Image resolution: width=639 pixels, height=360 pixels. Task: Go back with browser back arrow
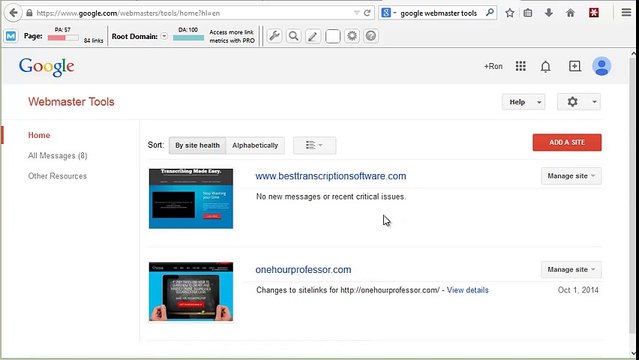tap(13, 13)
